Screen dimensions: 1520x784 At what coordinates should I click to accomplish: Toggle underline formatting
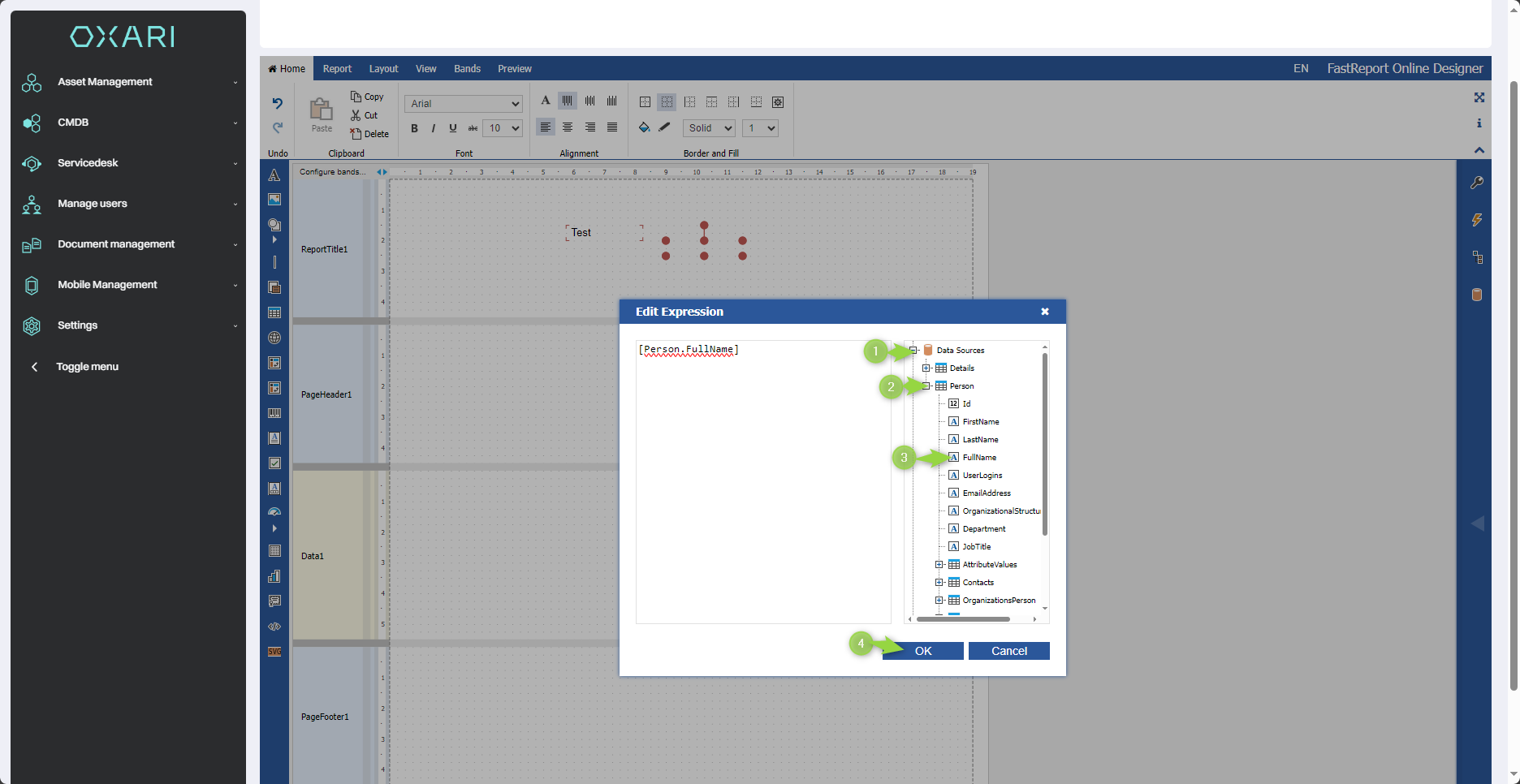click(x=453, y=128)
